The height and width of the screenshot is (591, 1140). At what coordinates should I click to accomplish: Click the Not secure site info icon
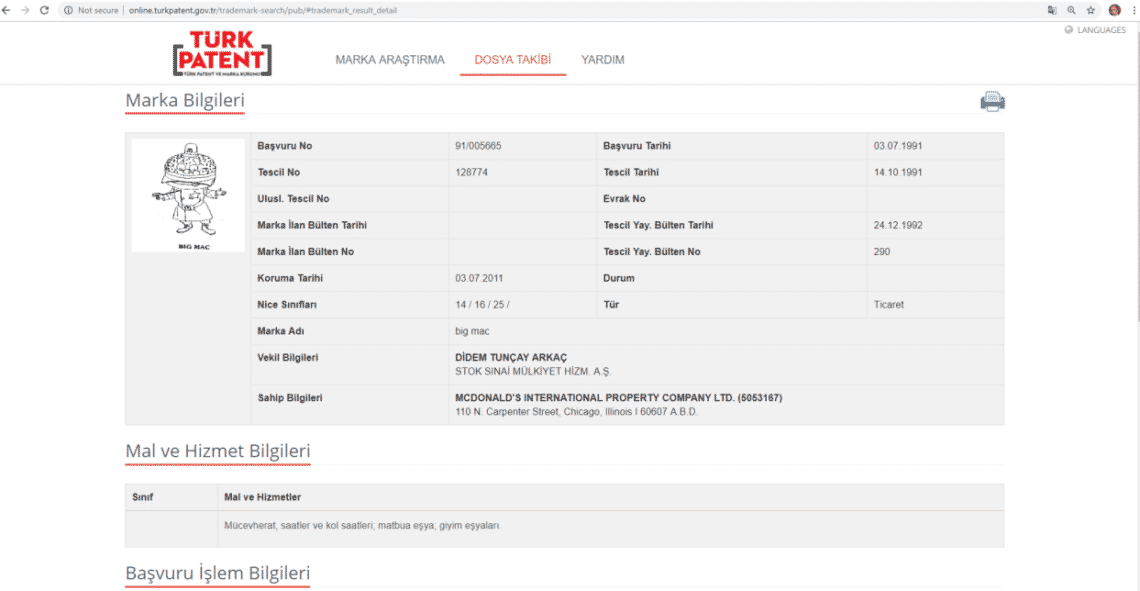(68, 10)
